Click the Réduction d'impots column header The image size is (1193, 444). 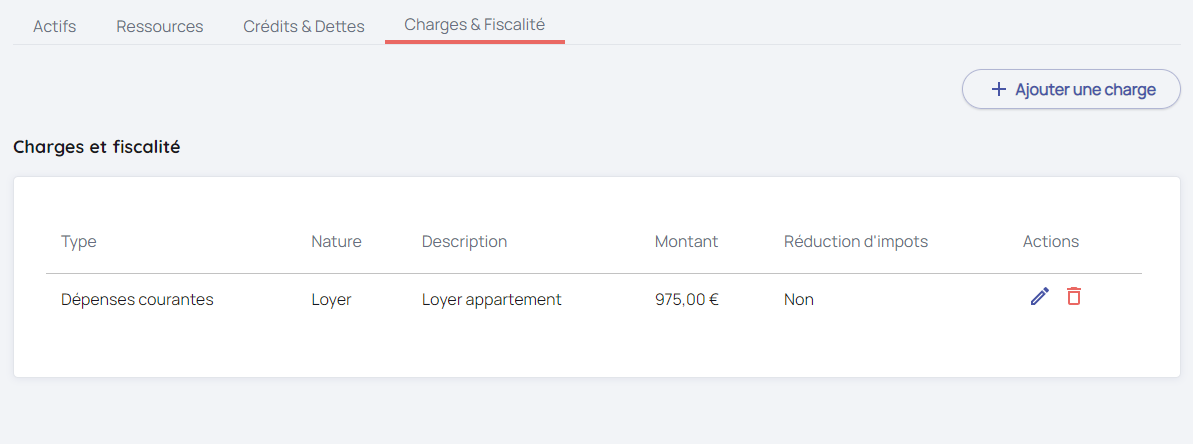(856, 241)
